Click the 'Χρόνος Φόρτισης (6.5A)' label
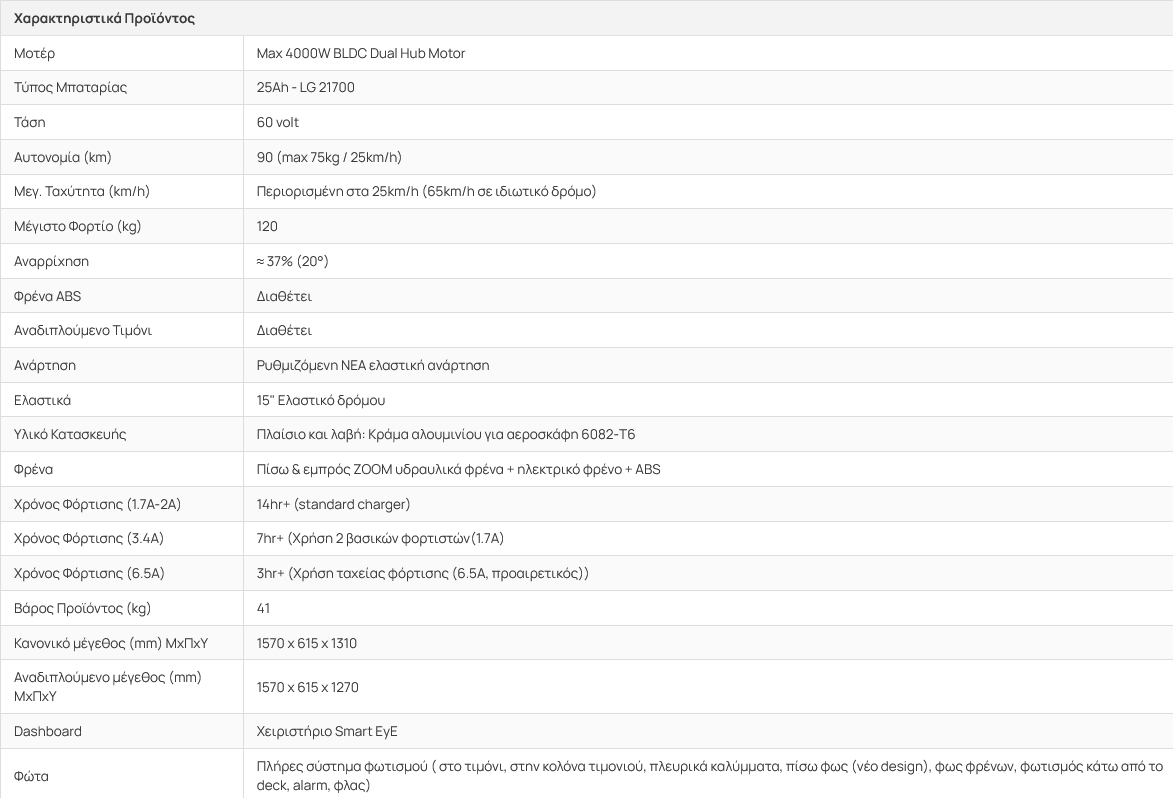This screenshot has height=798, width=1173. (x=89, y=573)
